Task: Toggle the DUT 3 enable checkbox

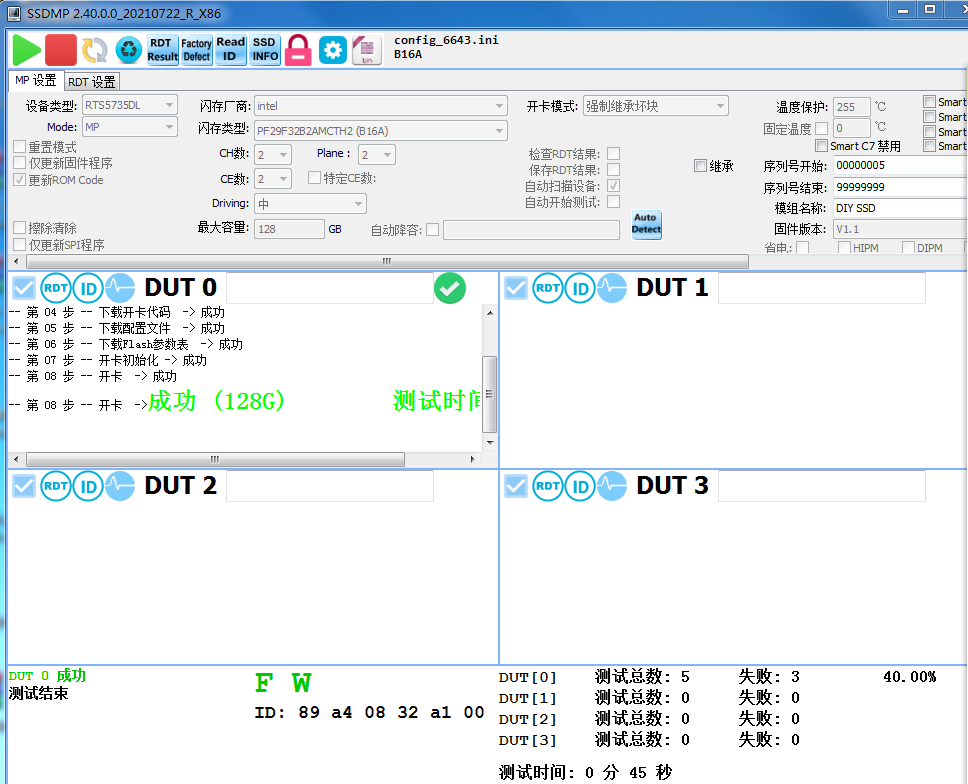Action: [515, 486]
